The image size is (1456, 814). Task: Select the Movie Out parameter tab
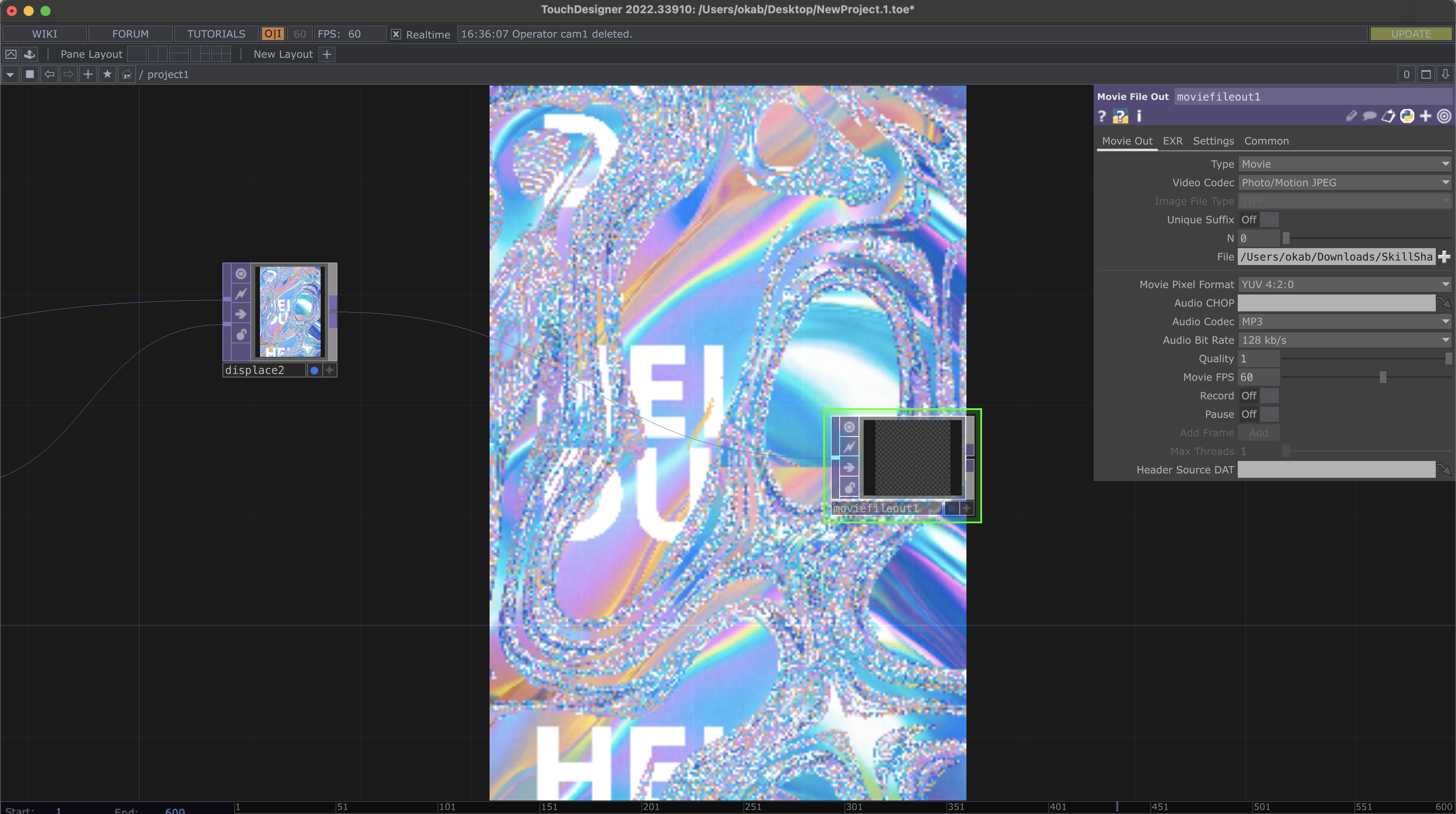(x=1127, y=141)
